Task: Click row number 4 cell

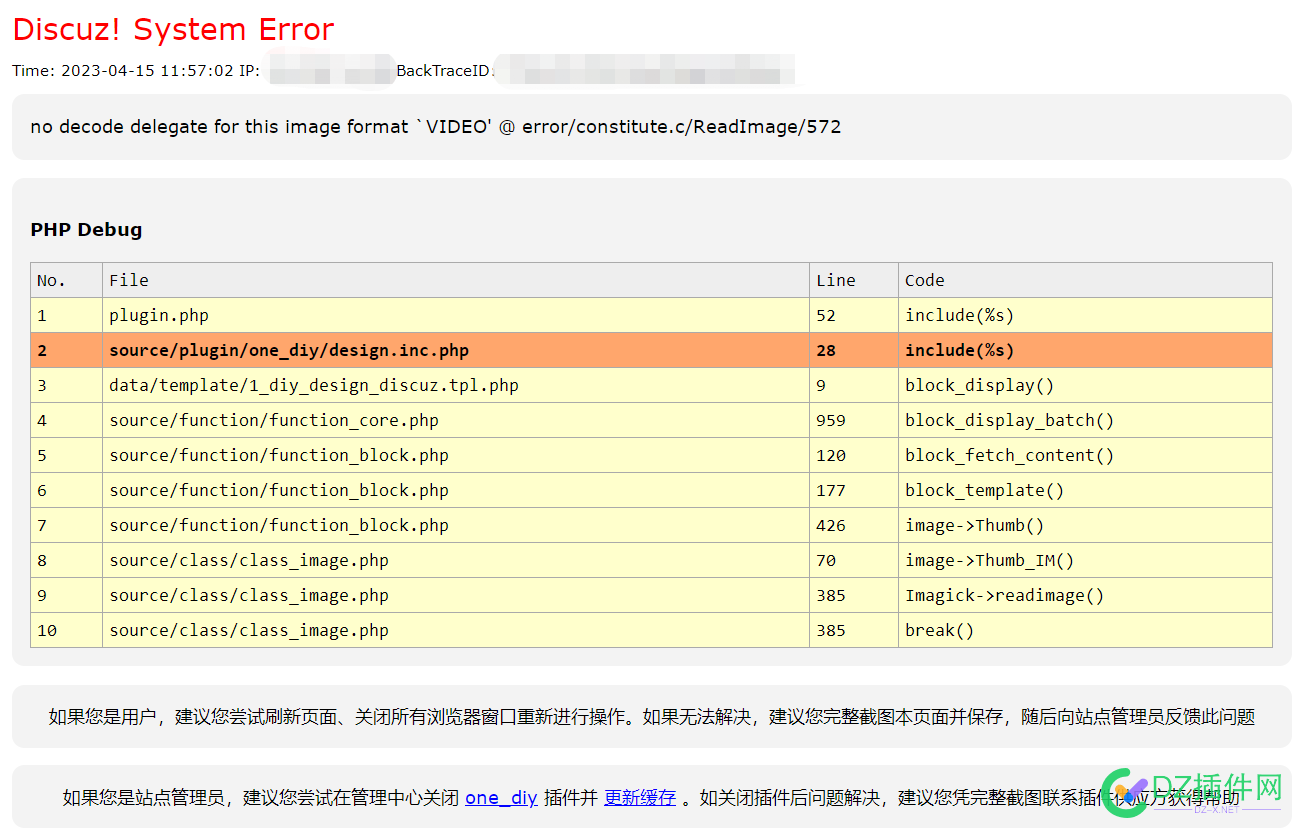Action: tap(66, 420)
